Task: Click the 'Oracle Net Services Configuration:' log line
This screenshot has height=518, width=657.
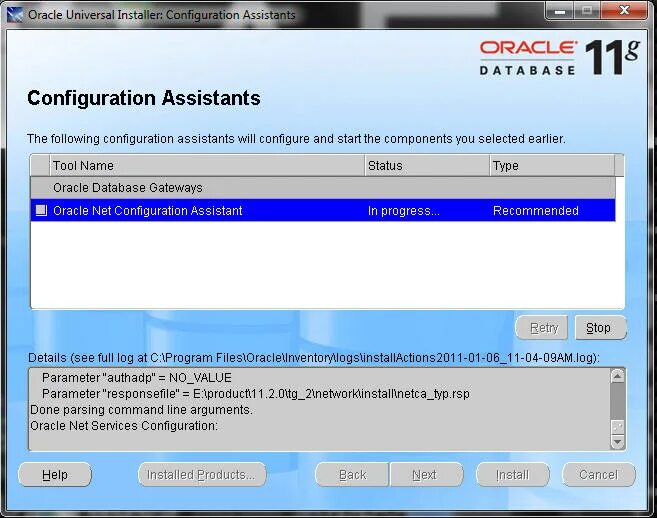Action: pyautogui.click(x=124, y=425)
